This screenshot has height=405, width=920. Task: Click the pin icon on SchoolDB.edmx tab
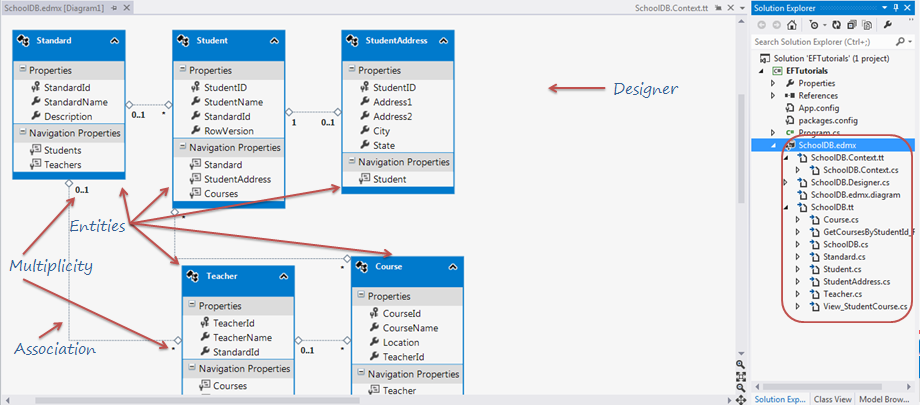tap(113, 8)
